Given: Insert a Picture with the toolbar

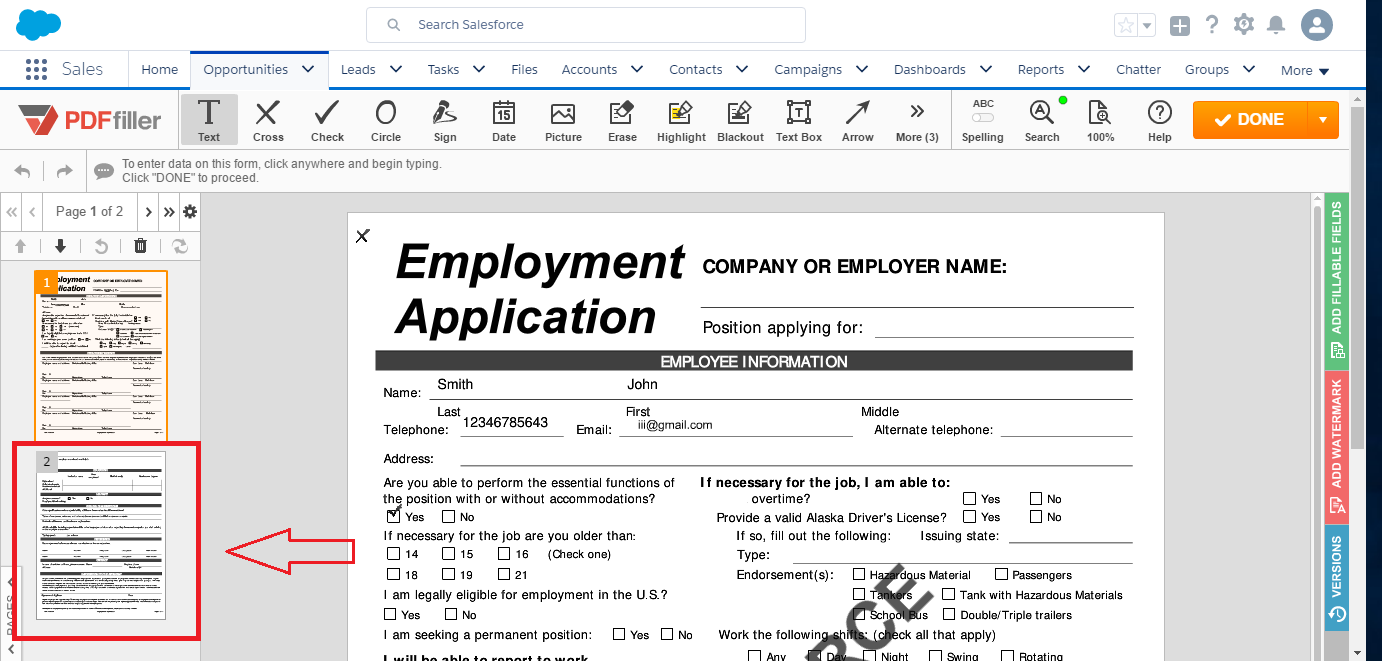Looking at the screenshot, I should point(563,119).
